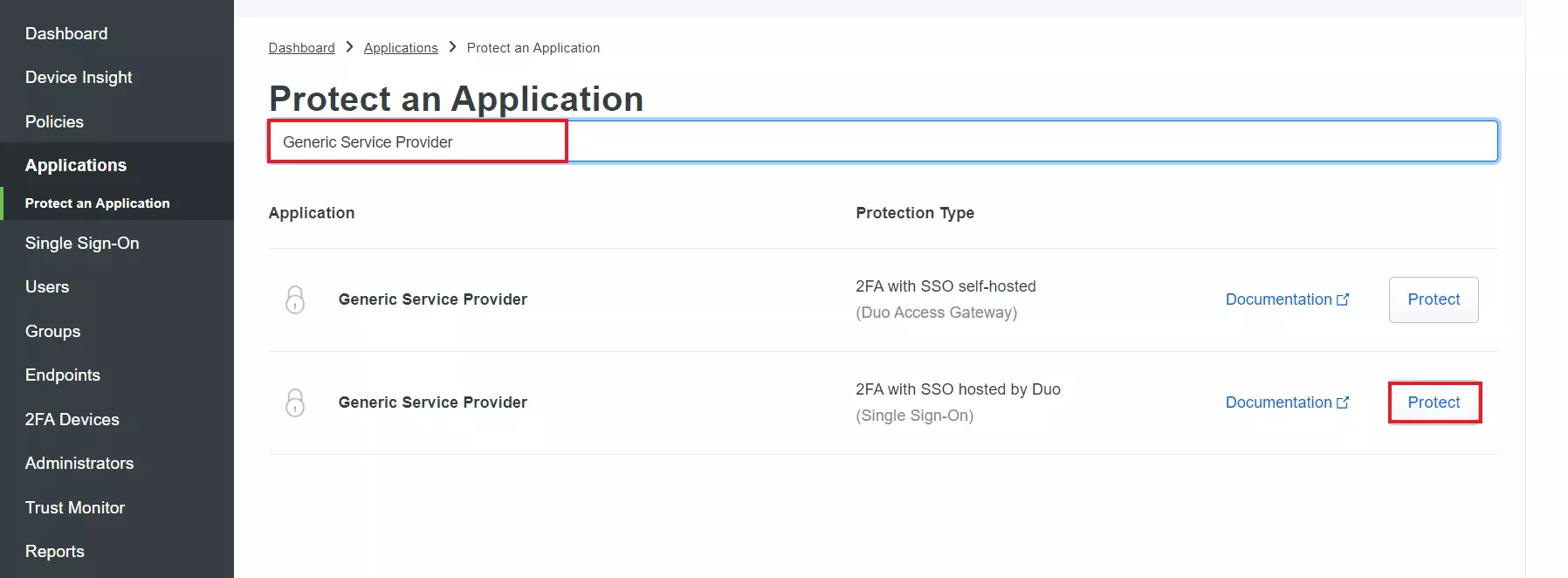The height and width of the screenshot is (578, 1568).
Task: Open Device Insight in sidebar
Action: tap(79, 77)
